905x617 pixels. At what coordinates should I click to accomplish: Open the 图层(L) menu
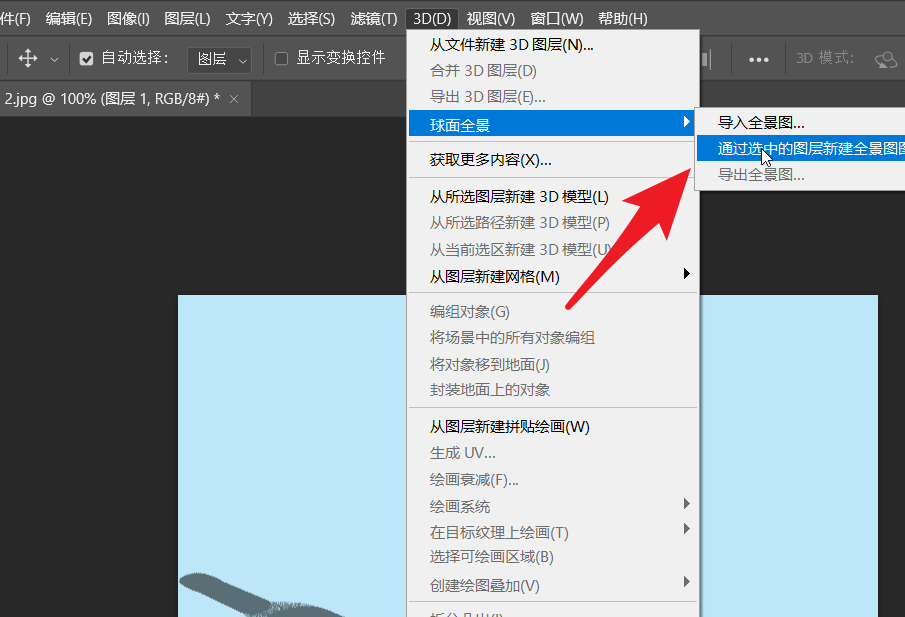tap(187, 19)
